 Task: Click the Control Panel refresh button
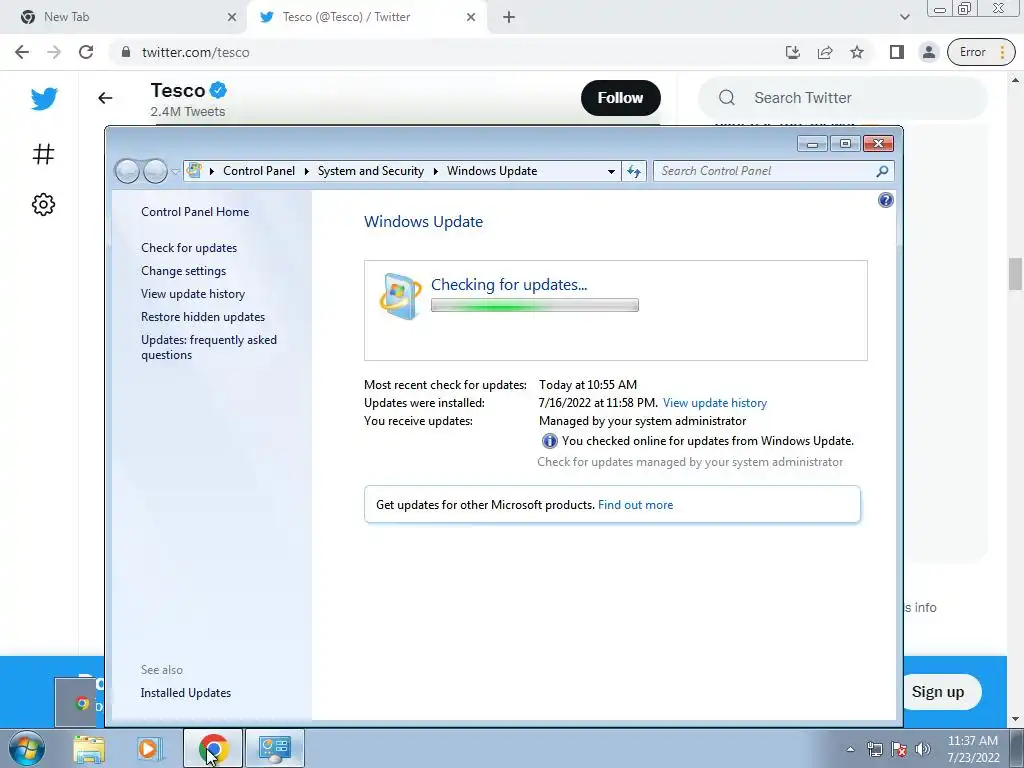(634, 171)
